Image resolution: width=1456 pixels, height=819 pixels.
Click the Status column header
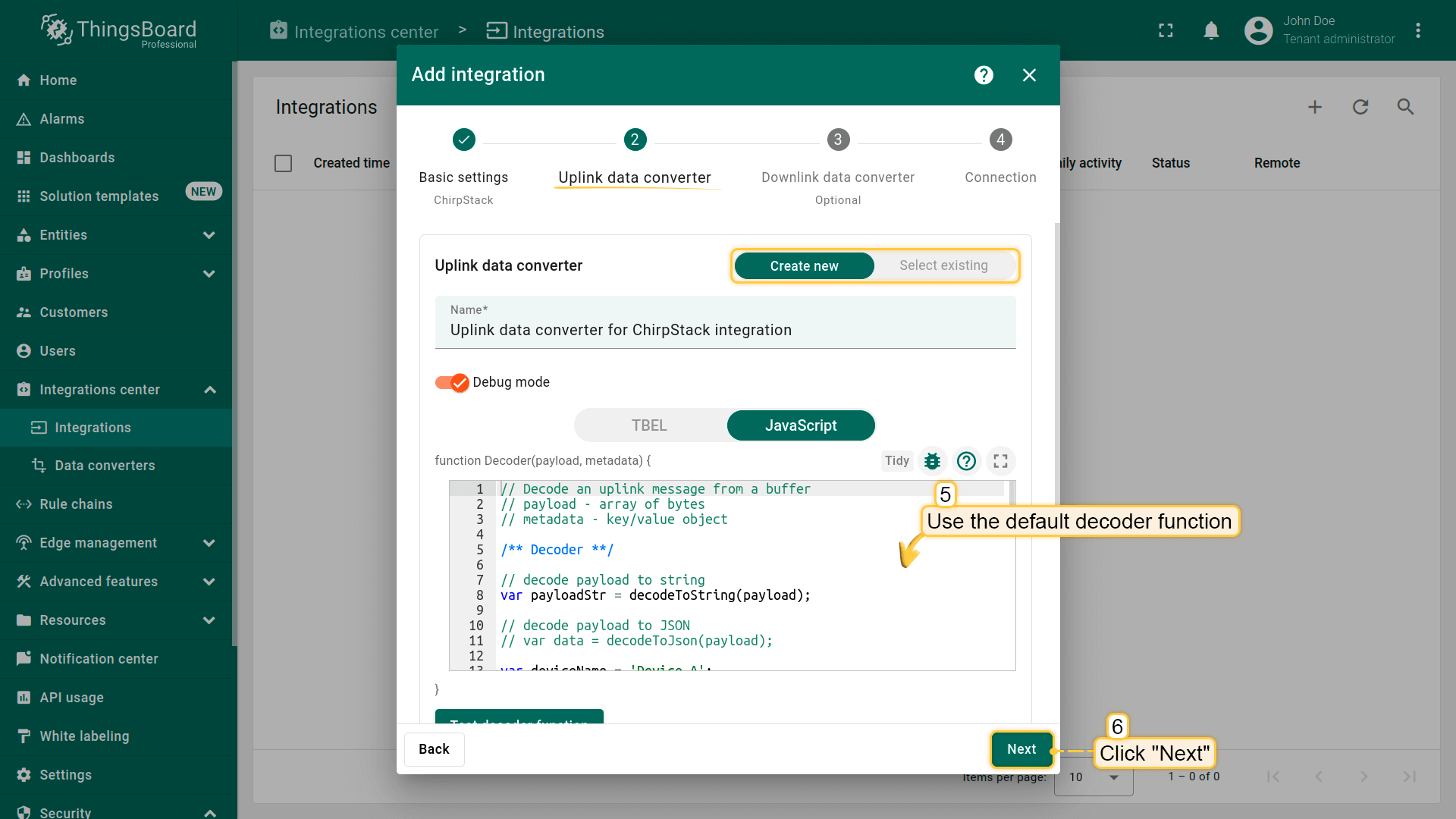1170,163
